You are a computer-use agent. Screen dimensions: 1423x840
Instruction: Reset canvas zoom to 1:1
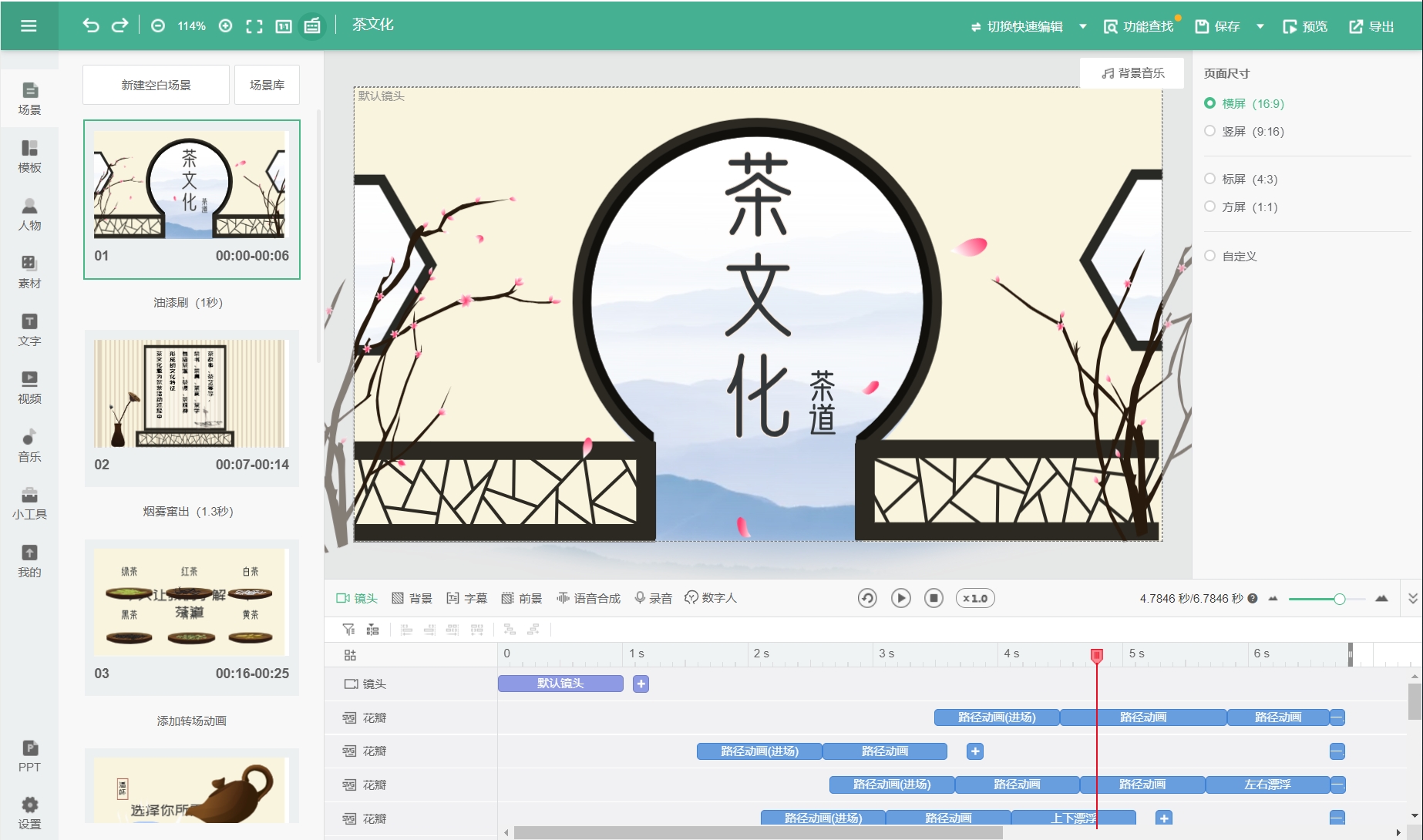point(284,26)
